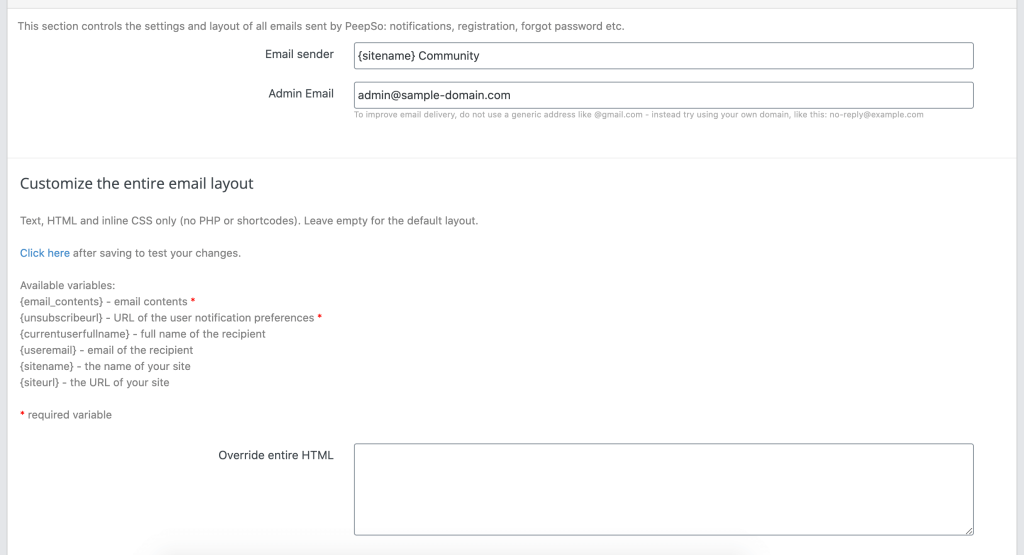
Task: Open the 'Click here' test link
Action: pos(44,253)
